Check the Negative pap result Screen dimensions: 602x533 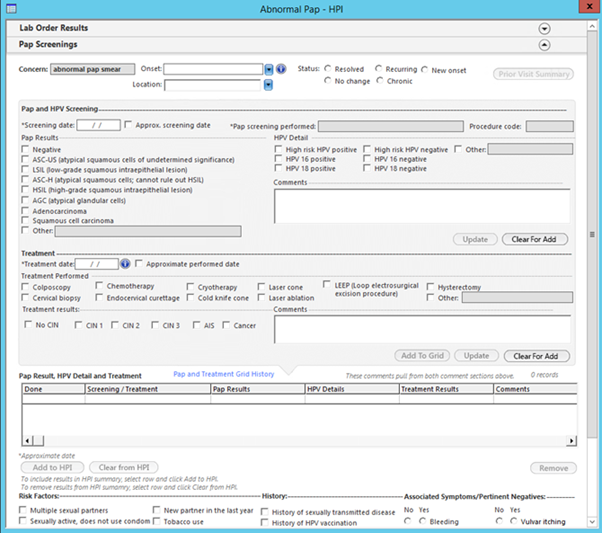25,149
